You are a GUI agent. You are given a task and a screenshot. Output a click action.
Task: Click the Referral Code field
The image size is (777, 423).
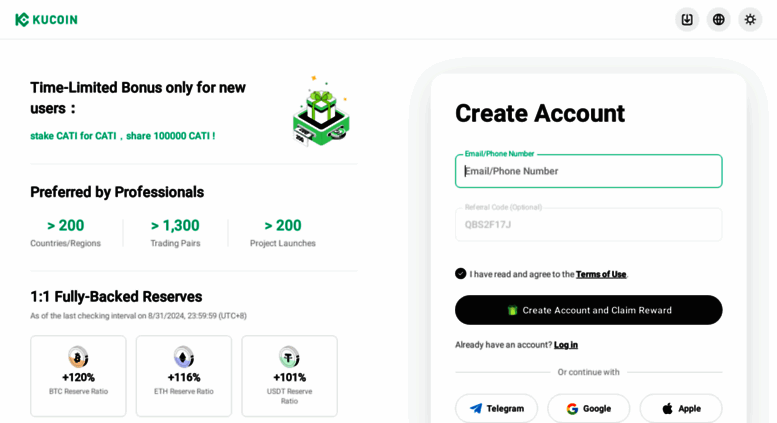pyautogui.click(x=589, y=224)
